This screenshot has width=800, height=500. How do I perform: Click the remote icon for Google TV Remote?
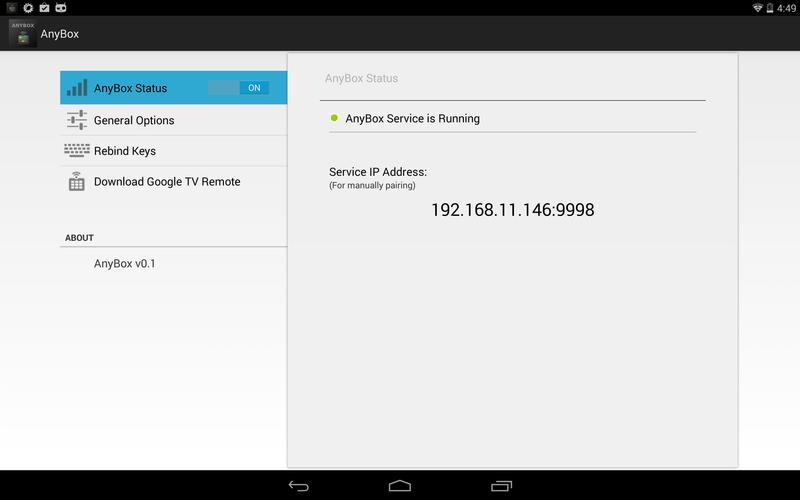[77, 182]
